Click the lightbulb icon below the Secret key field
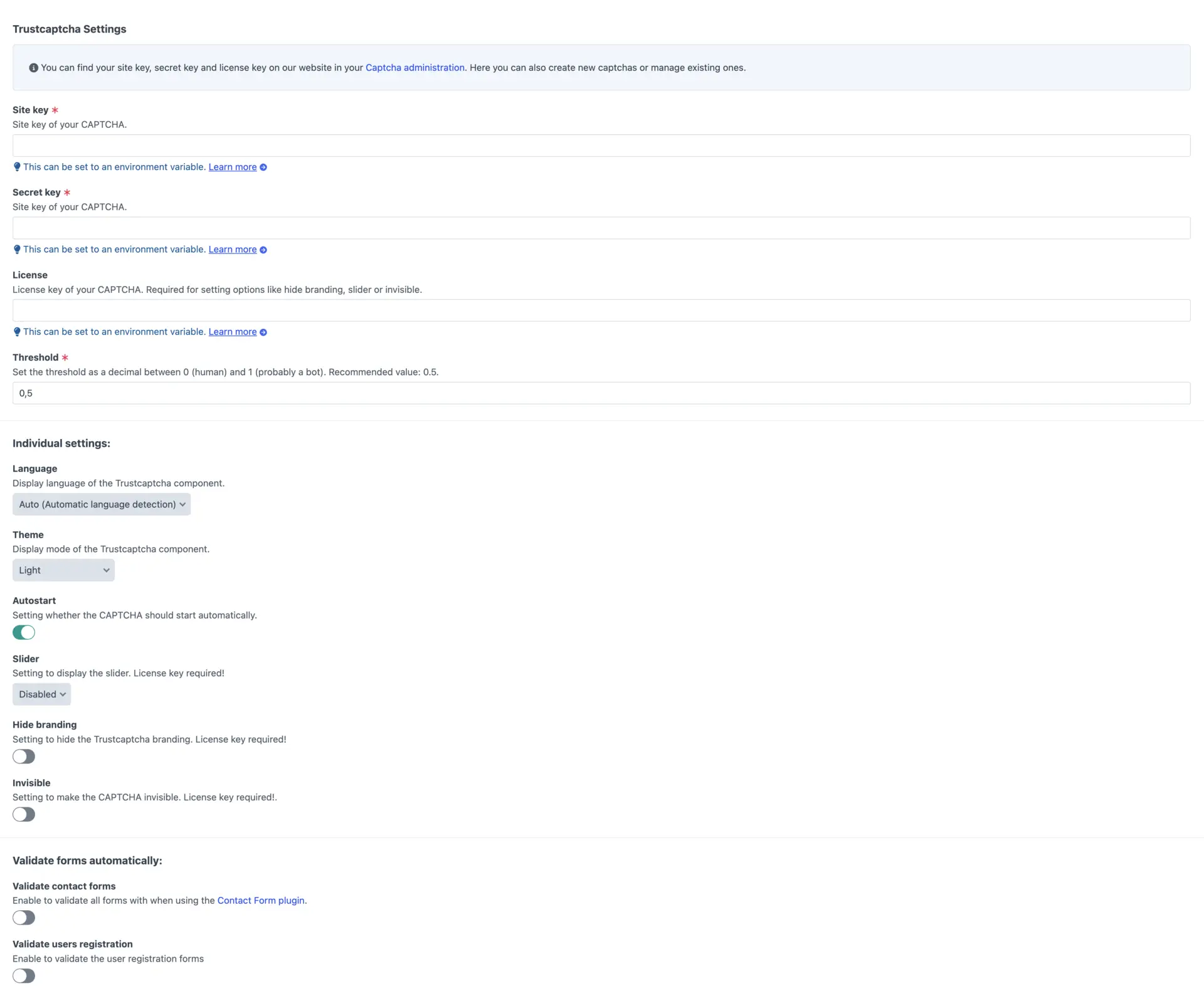Screen dimensions: 1204x998 coord(17,249)
